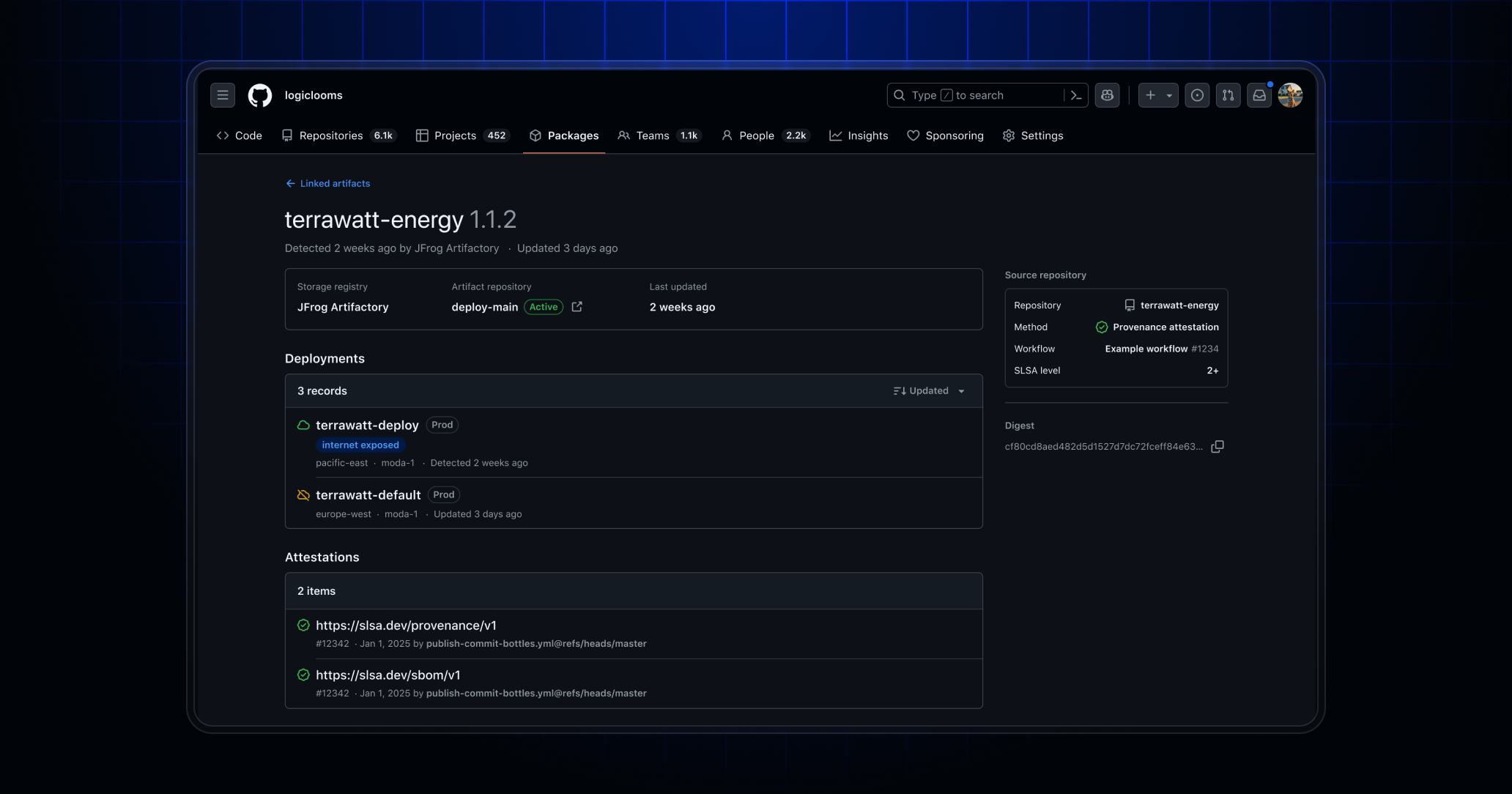Click the issues history icon in header

point(1197,95)
